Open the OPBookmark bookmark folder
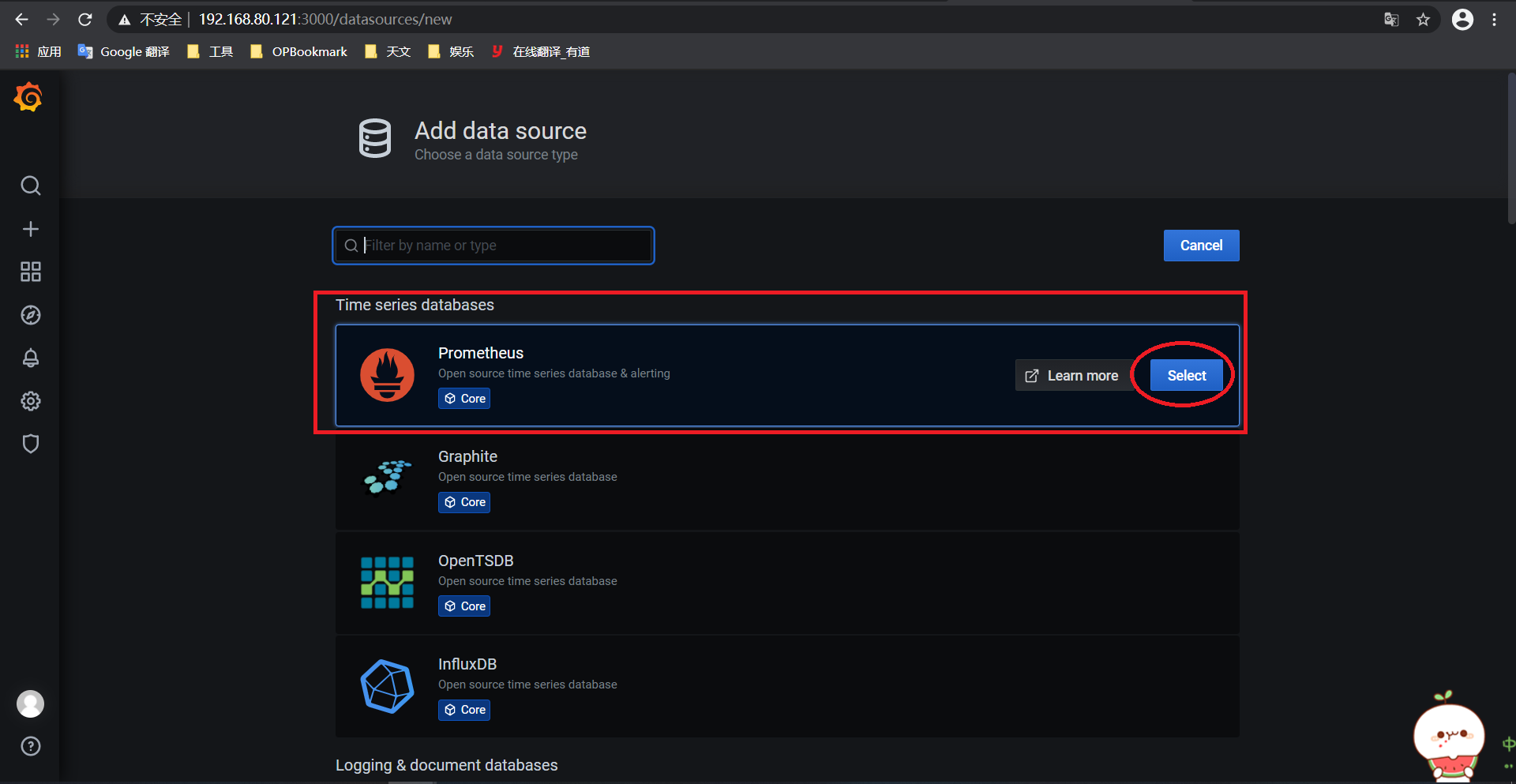 [x=298, y=51]
